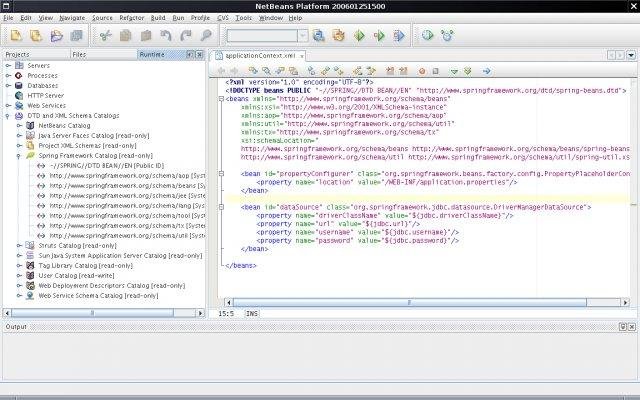640x400 pixels.
Task: Click the Validate XML double-arrow icon
Action: [468, 71]
